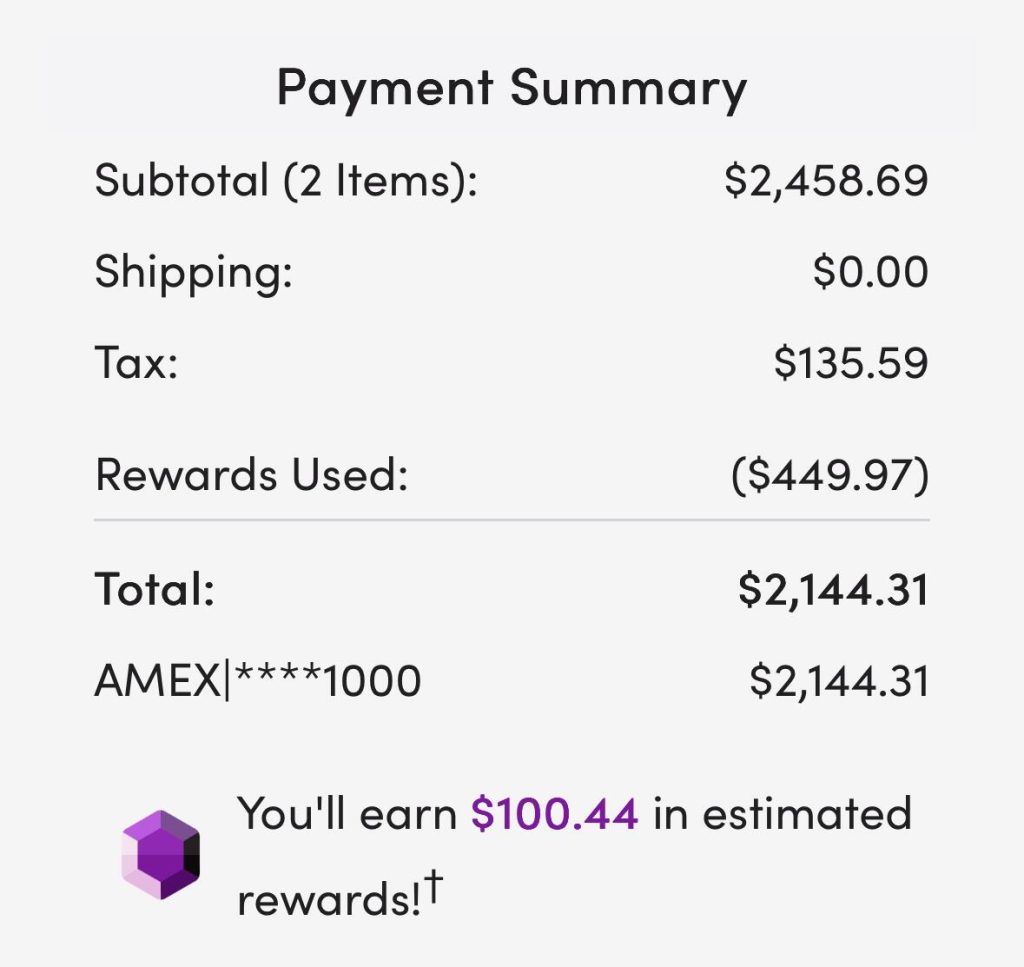Click the bold $2,144.31 total amount

click(833, 590)
